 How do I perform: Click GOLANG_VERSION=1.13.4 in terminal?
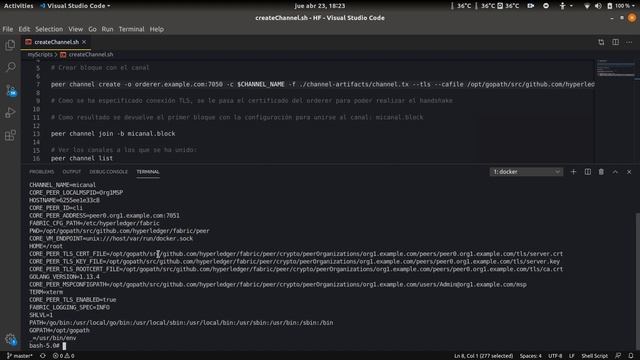pos(64,277)
